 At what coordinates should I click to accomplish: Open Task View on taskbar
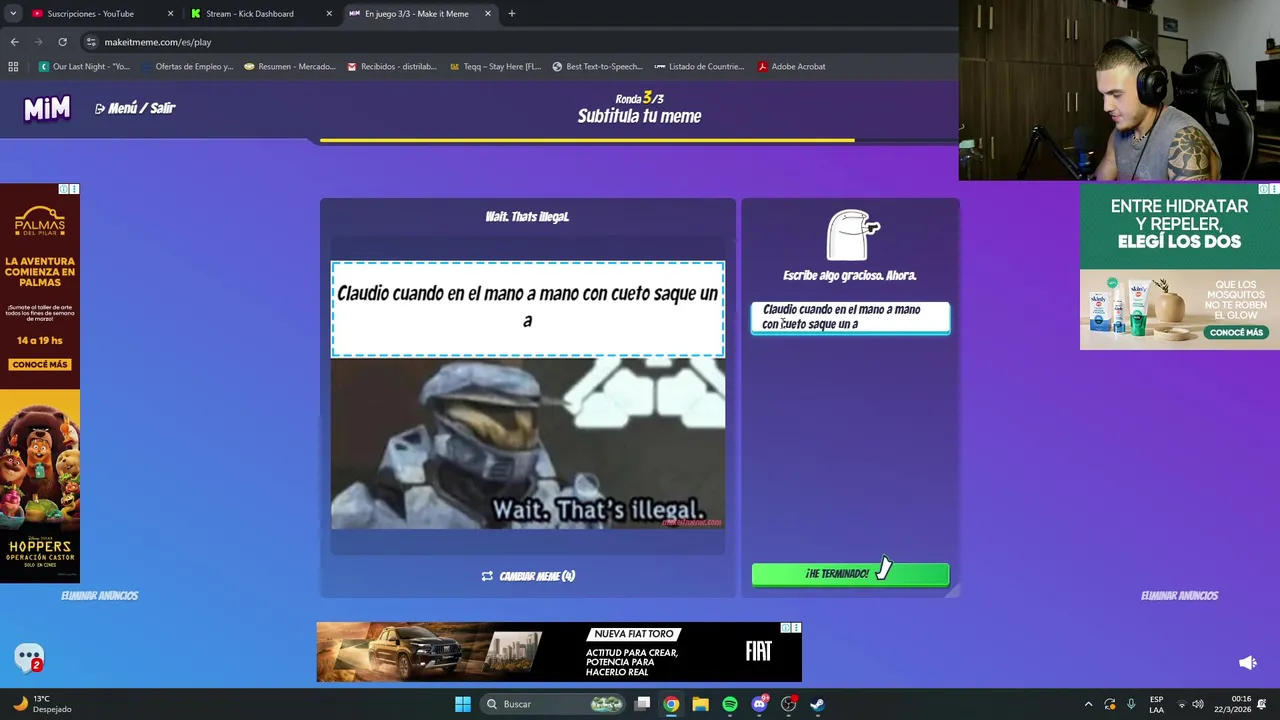point(643,704)
